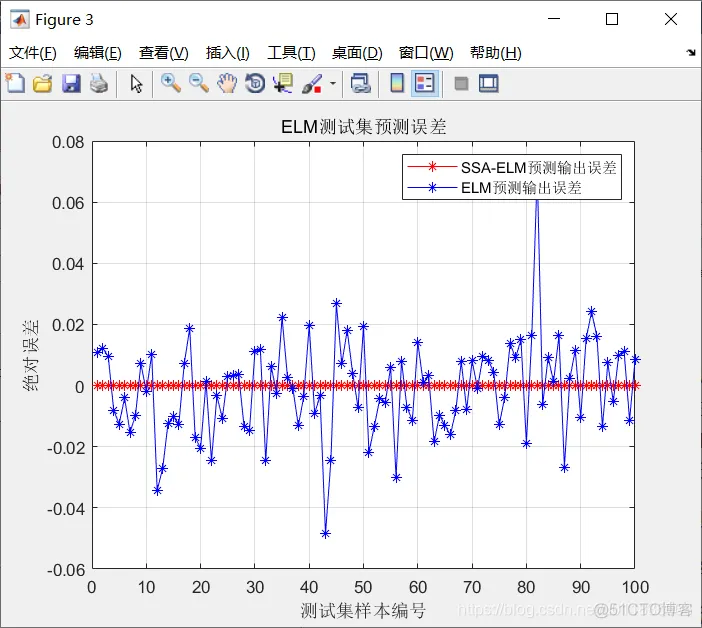Maximize the Figure 3 window
The image size is (702, 628).
point(612,19)
